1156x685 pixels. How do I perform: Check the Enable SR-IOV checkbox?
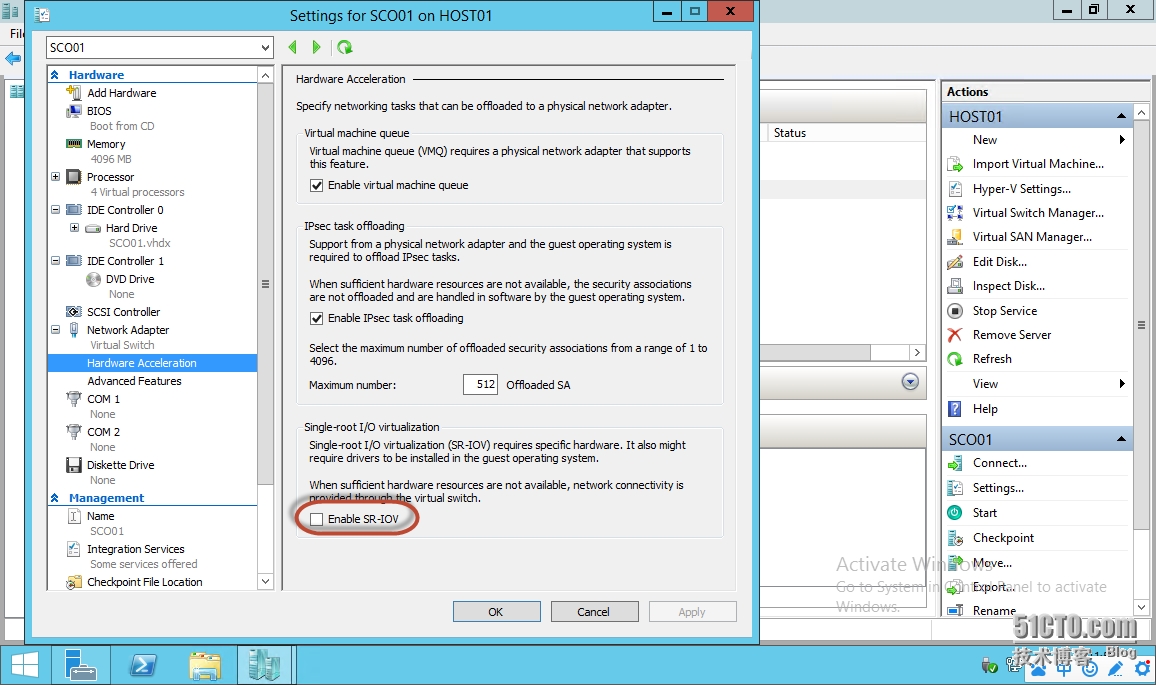point(317,519)
